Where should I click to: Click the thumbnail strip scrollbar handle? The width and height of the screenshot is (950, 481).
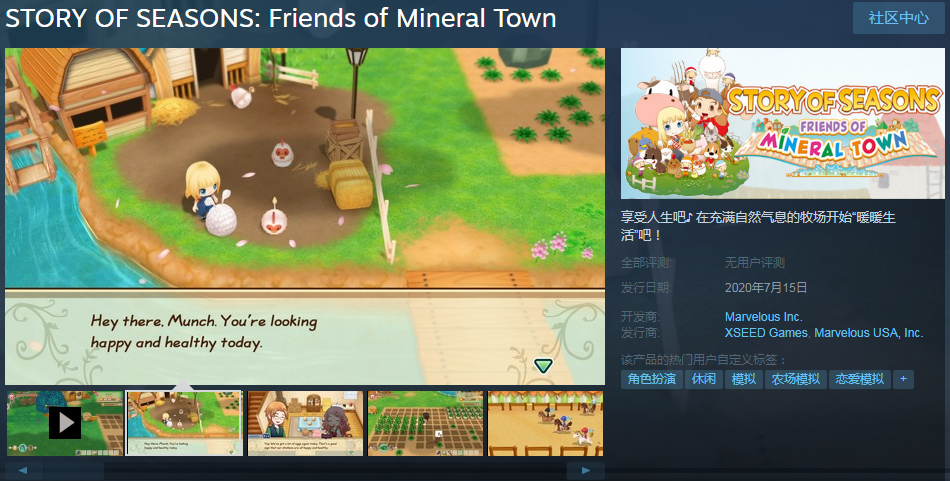point(74,471)
